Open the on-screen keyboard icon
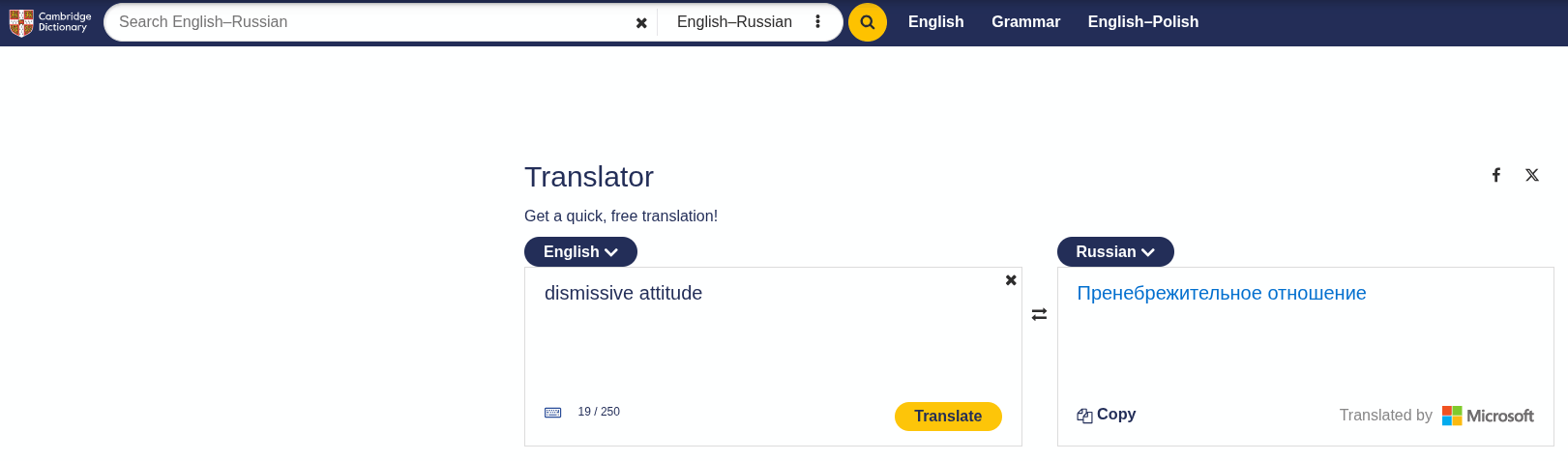The image size is (1568, 461). click(553, 413)
